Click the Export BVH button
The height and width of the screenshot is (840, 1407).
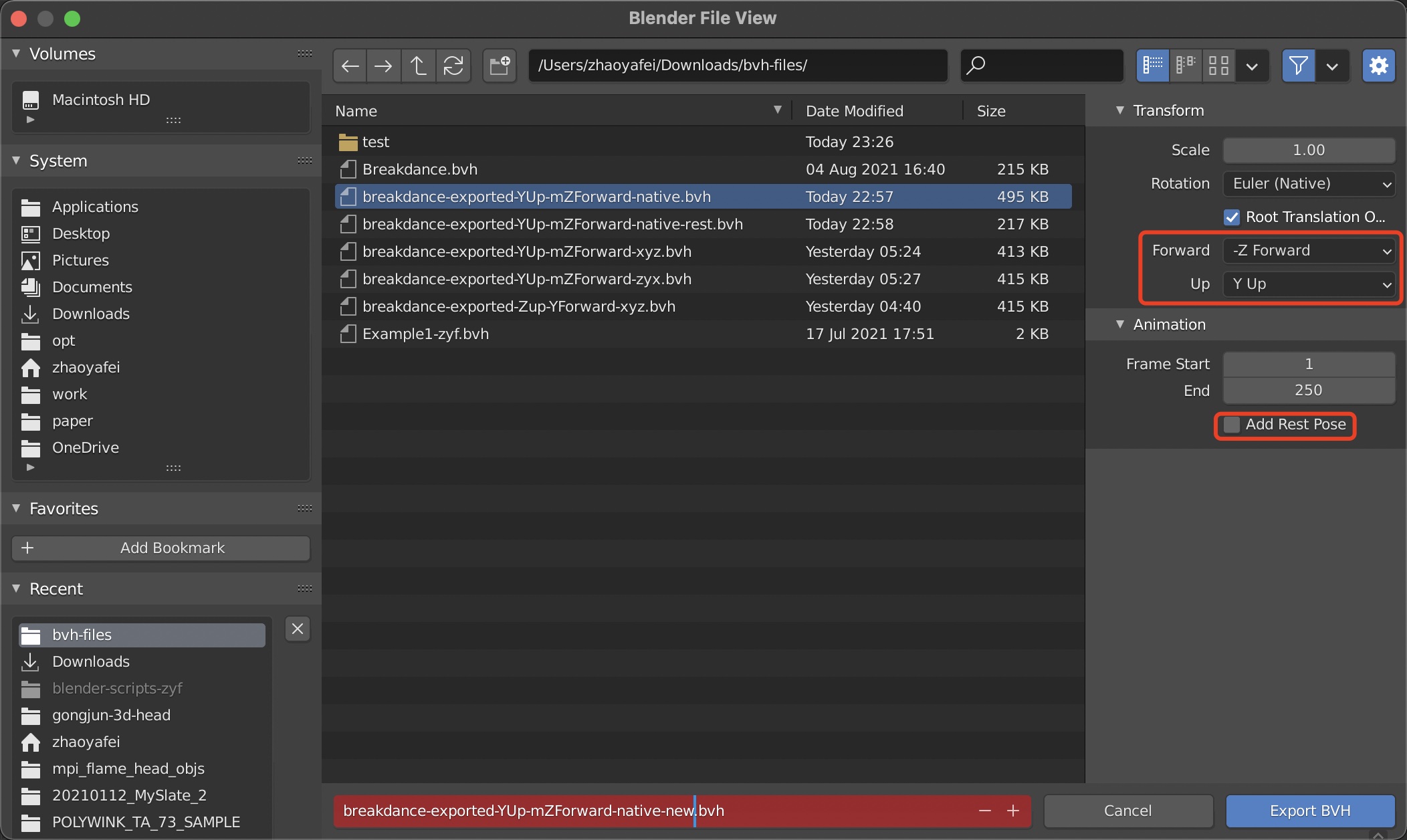1309,811
